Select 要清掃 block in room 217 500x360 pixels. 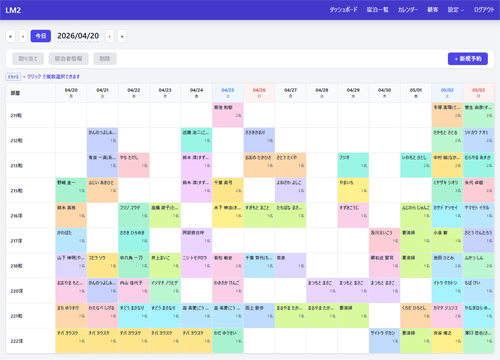pyautogui.click(x=416, y=240)
